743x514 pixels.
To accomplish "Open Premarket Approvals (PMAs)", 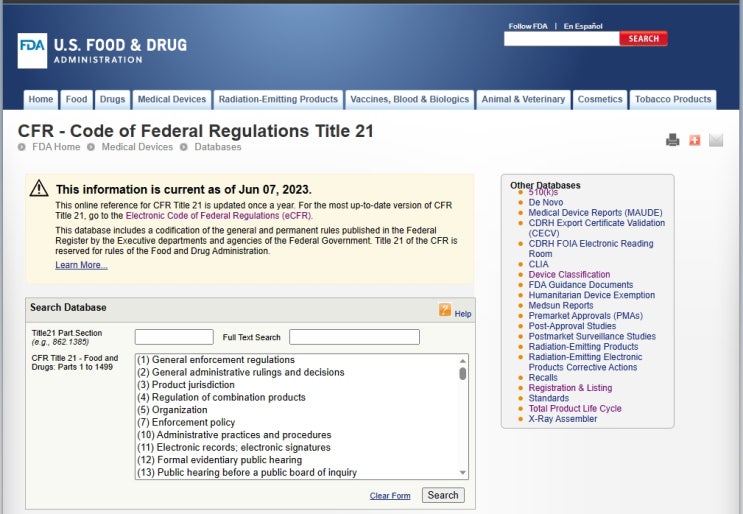I will (x=586, y=316).
